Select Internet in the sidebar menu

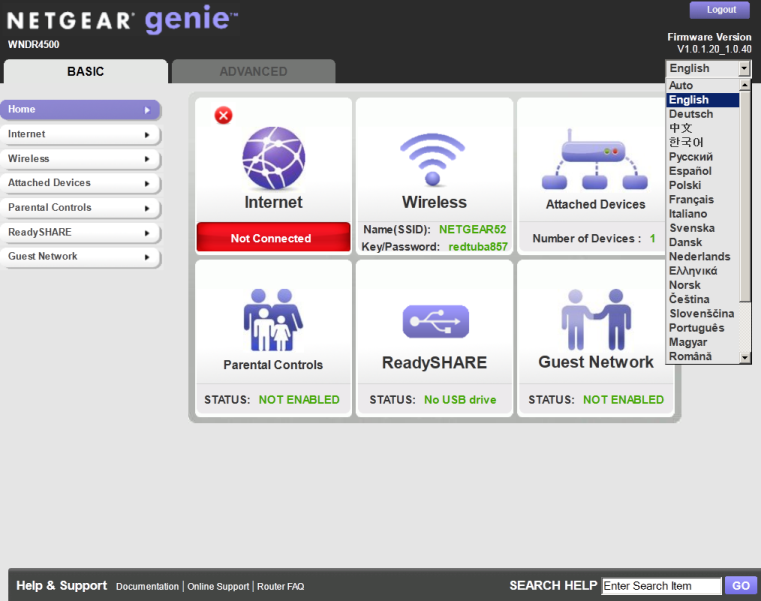pyautogui.click(x=80, y=134)
